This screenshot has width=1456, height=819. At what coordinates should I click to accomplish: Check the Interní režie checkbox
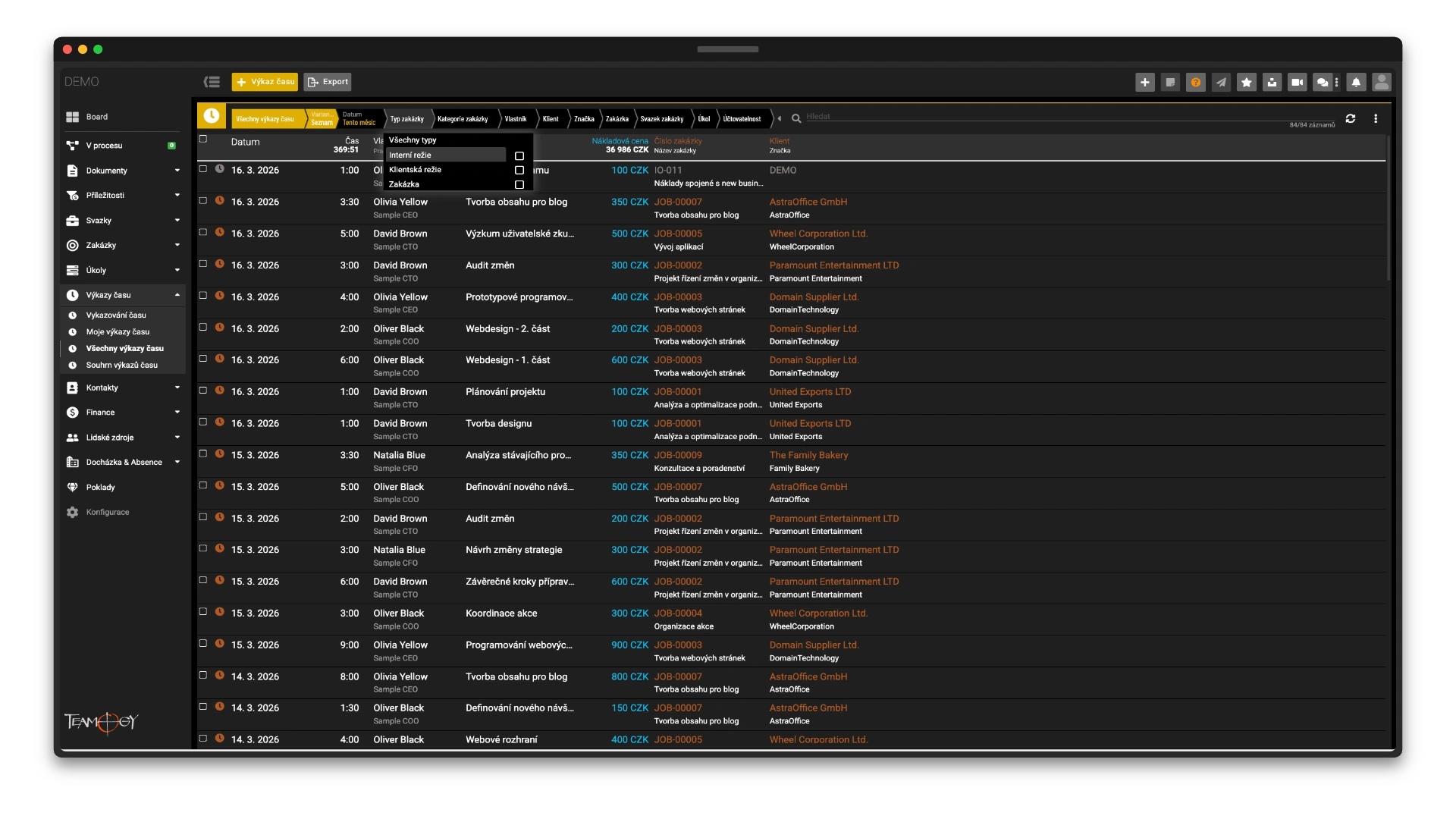pos(519,155)
